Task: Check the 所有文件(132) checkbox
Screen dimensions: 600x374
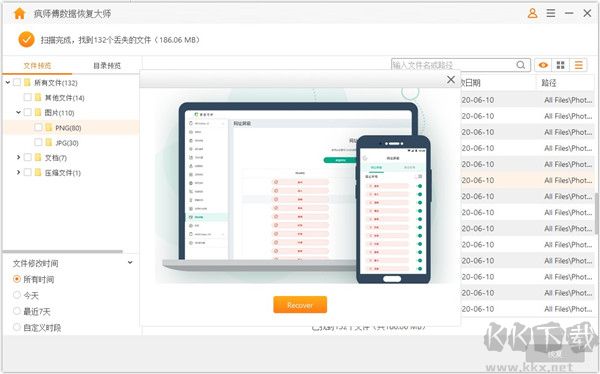Action: pyautogui.click(x=17, y=82)
